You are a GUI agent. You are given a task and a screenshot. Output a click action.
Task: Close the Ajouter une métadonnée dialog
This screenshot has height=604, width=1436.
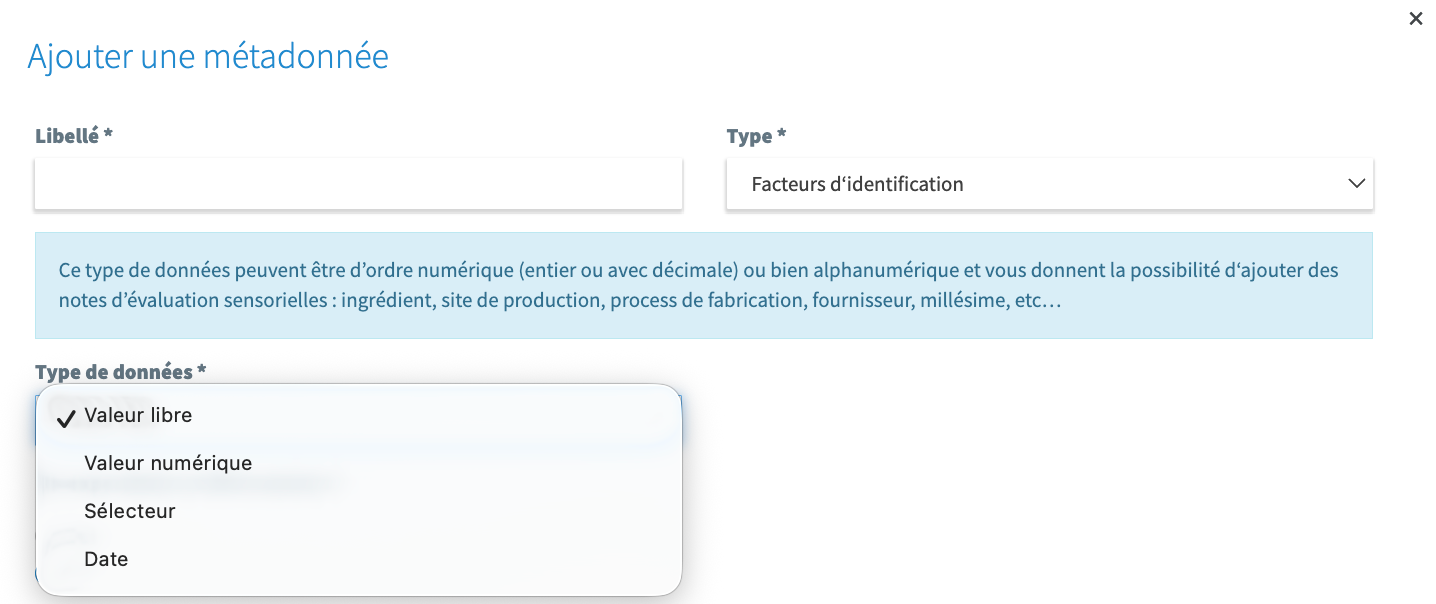[x=1415, y=18]
